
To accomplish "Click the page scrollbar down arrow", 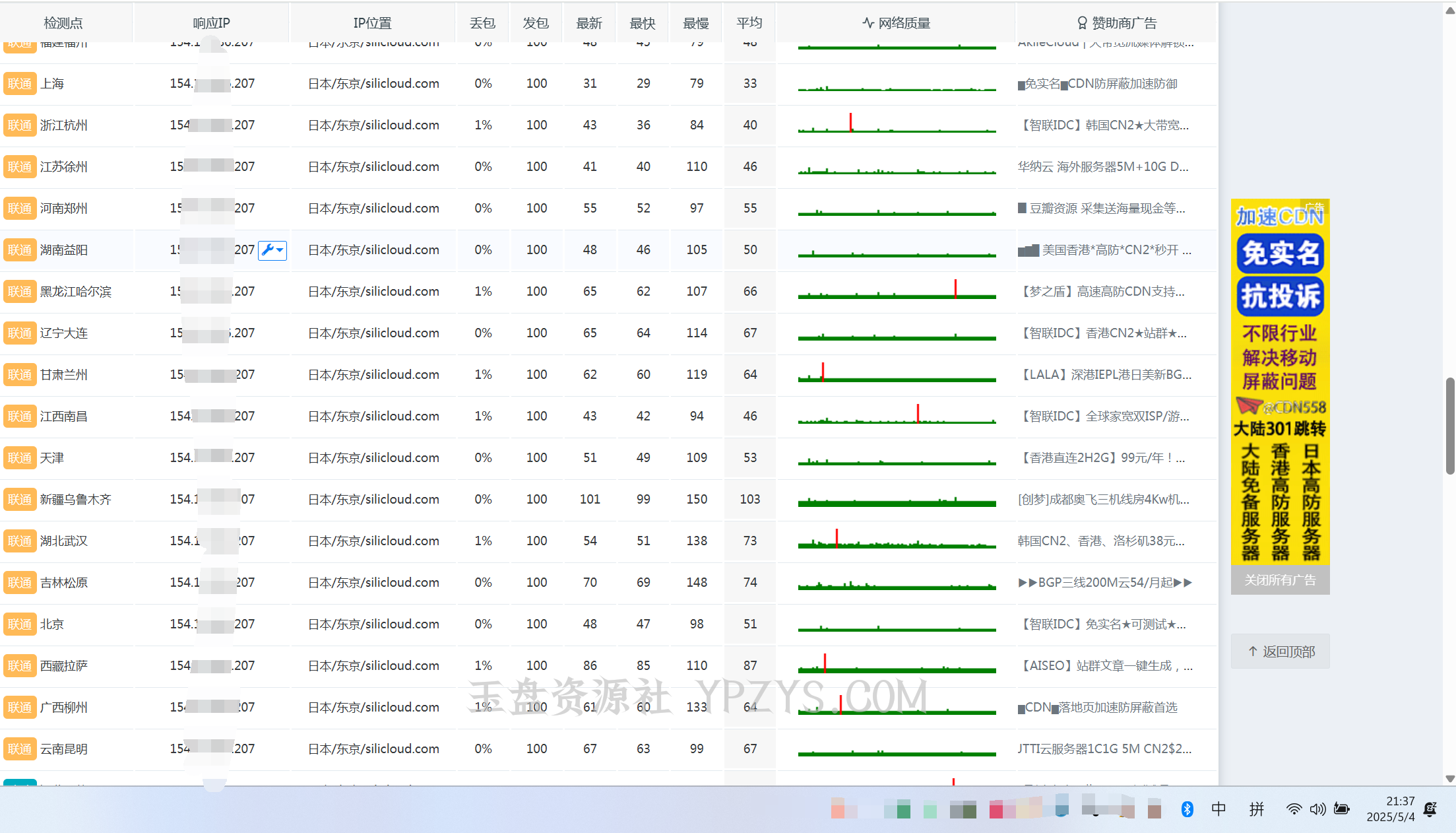I will 1449,778.
